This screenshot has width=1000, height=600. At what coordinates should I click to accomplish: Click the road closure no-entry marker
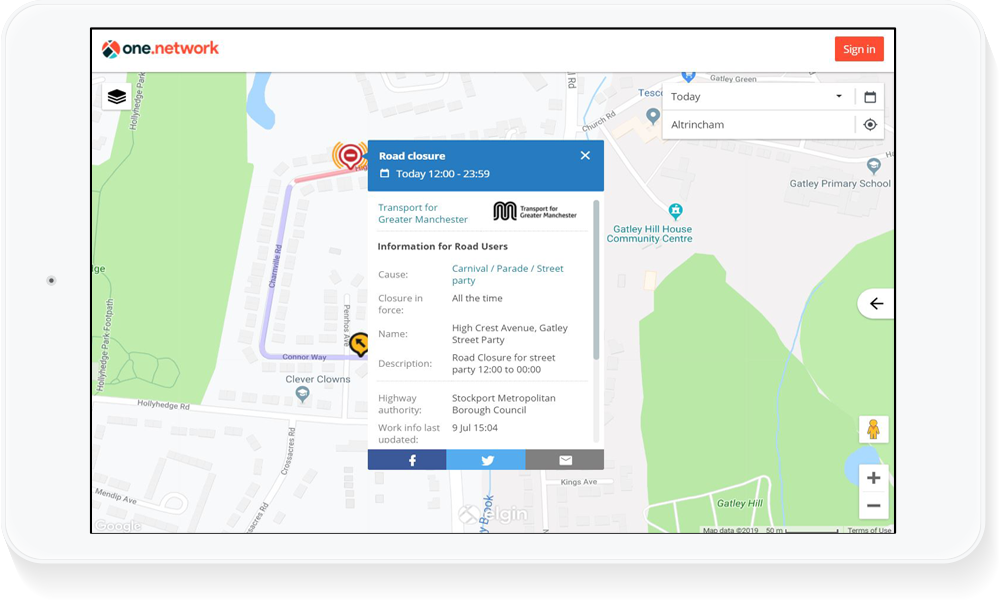[350, 156]
